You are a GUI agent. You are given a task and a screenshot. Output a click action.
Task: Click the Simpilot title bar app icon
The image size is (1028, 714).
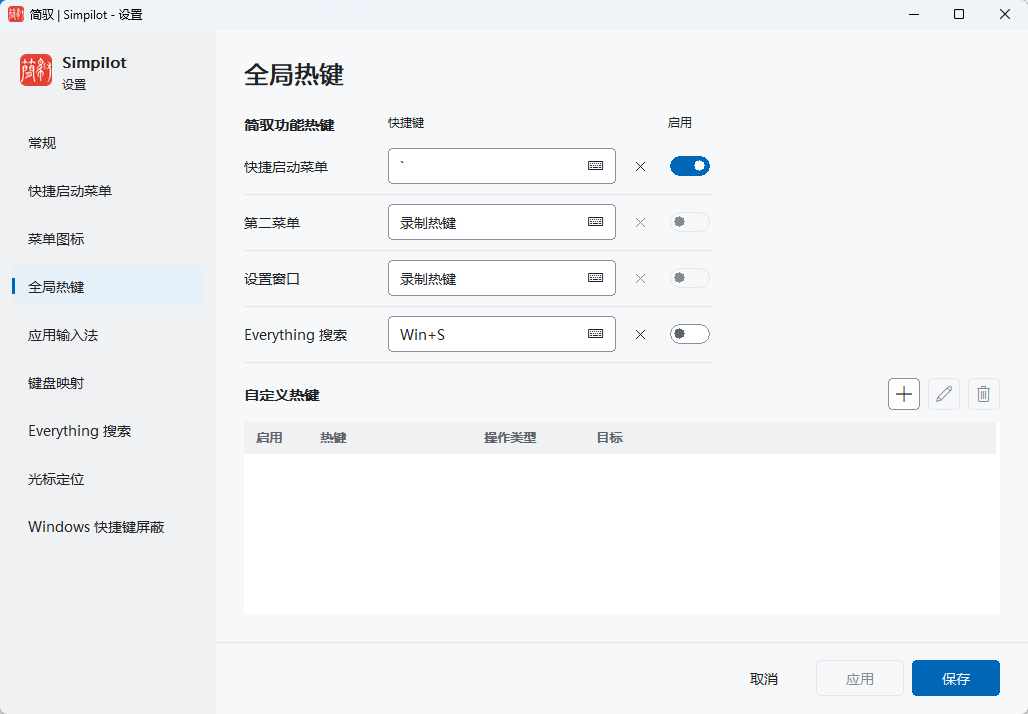click(16, 14)
